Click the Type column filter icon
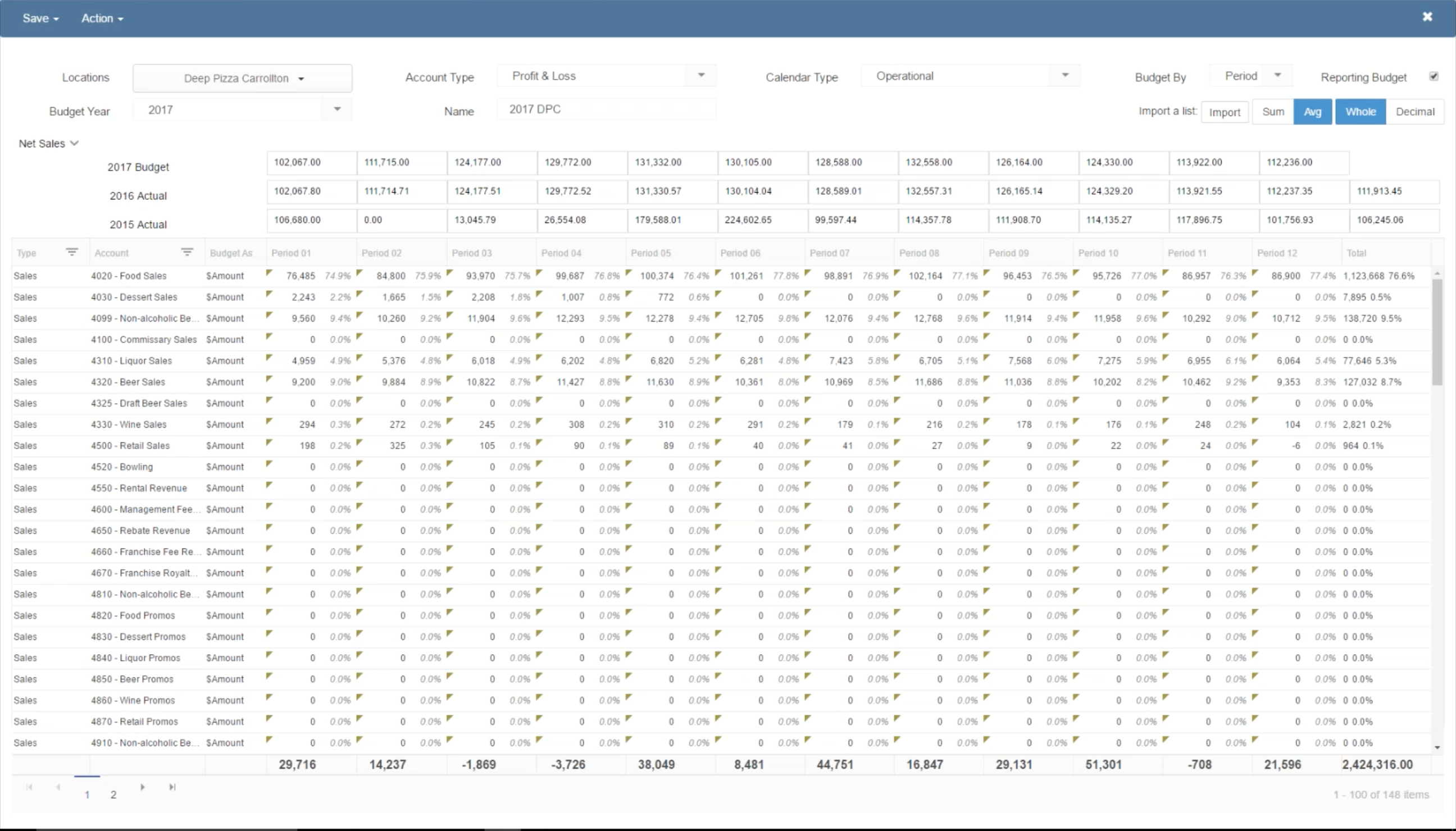This screenshot has width=1456, height=831. tap(71, 252)
